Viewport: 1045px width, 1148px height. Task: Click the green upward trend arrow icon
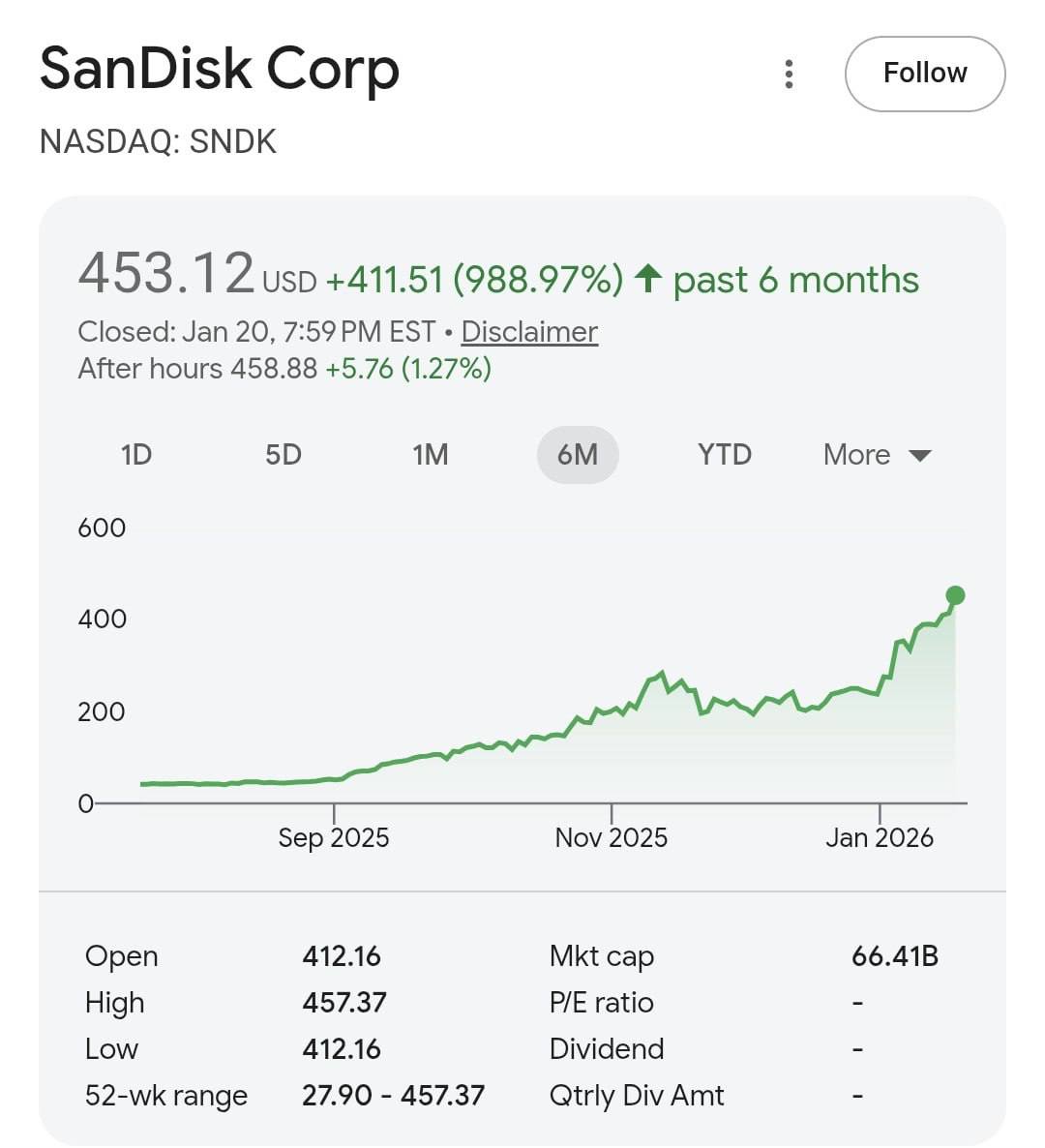click(x=648, y=279)
